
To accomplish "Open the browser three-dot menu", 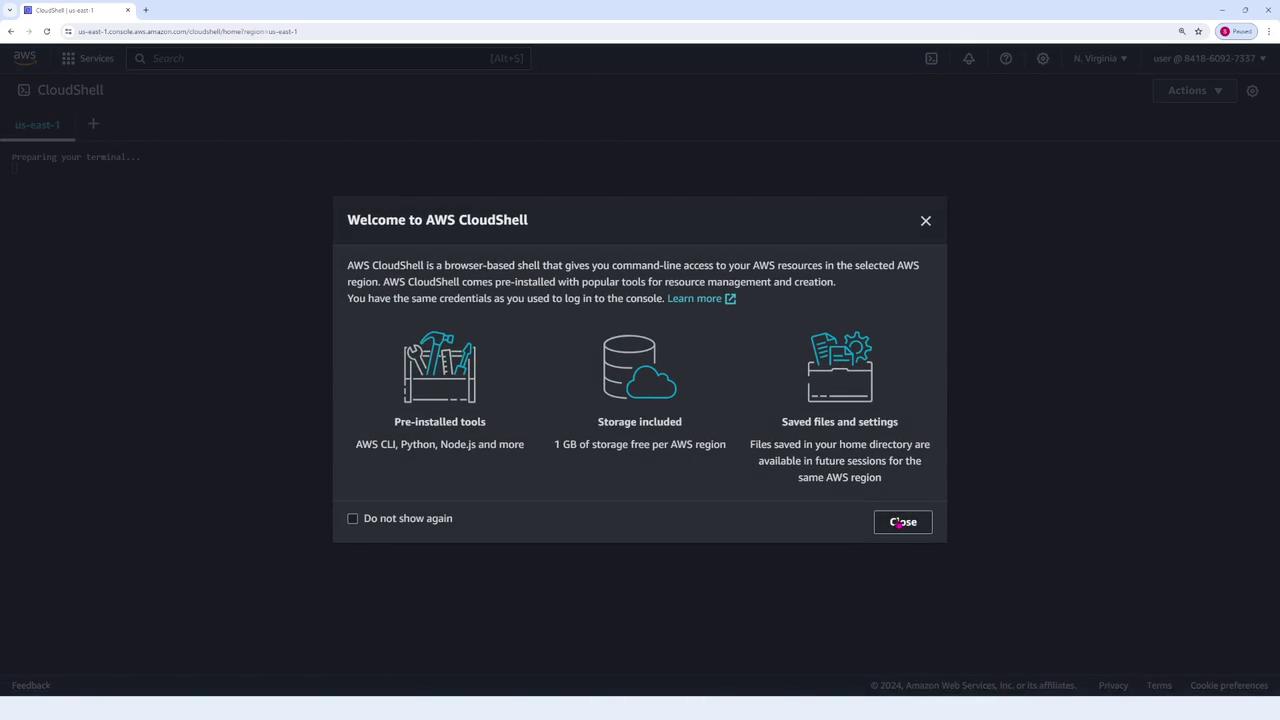I will (x=1267, y=32).
